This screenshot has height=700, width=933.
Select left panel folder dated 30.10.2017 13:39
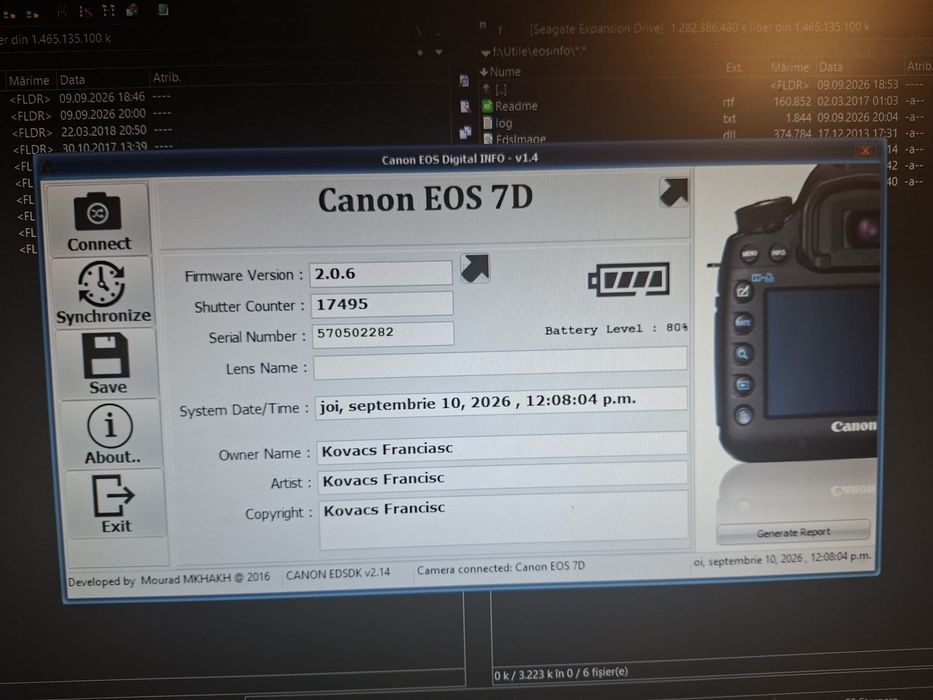pyautogui.click(x=93, y=146)
